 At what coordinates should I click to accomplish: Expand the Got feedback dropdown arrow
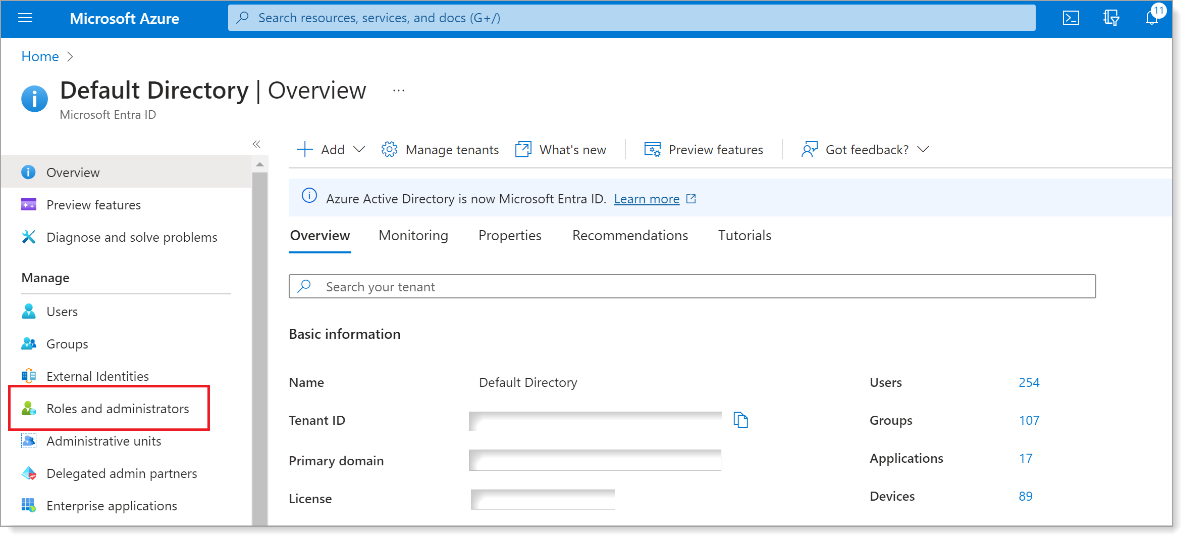923,149
